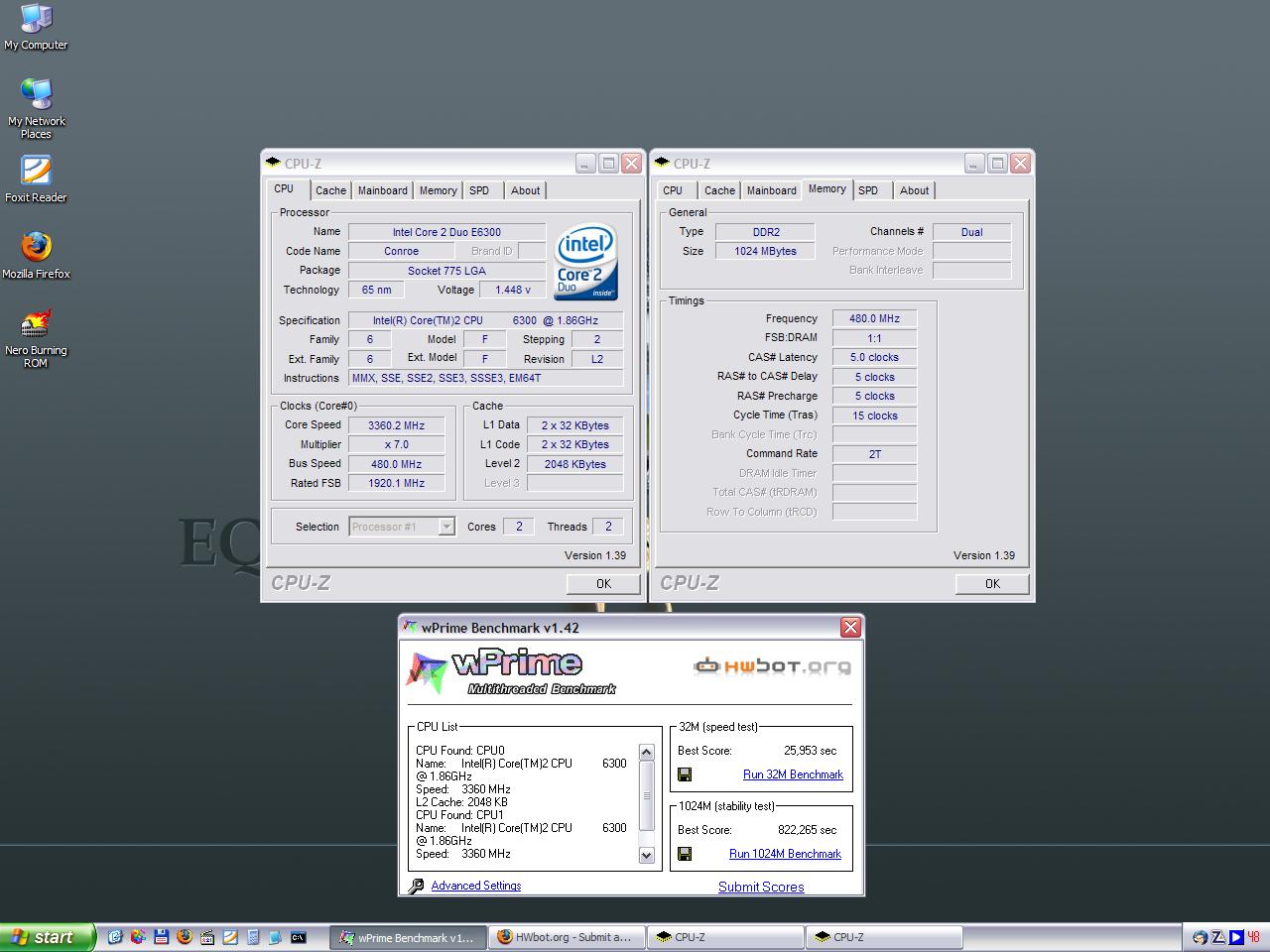The width and height of the screenshot is (1270, 952).
Task: Open Mainboard tab in right CPU-Z window
Action: pos(771,190)
